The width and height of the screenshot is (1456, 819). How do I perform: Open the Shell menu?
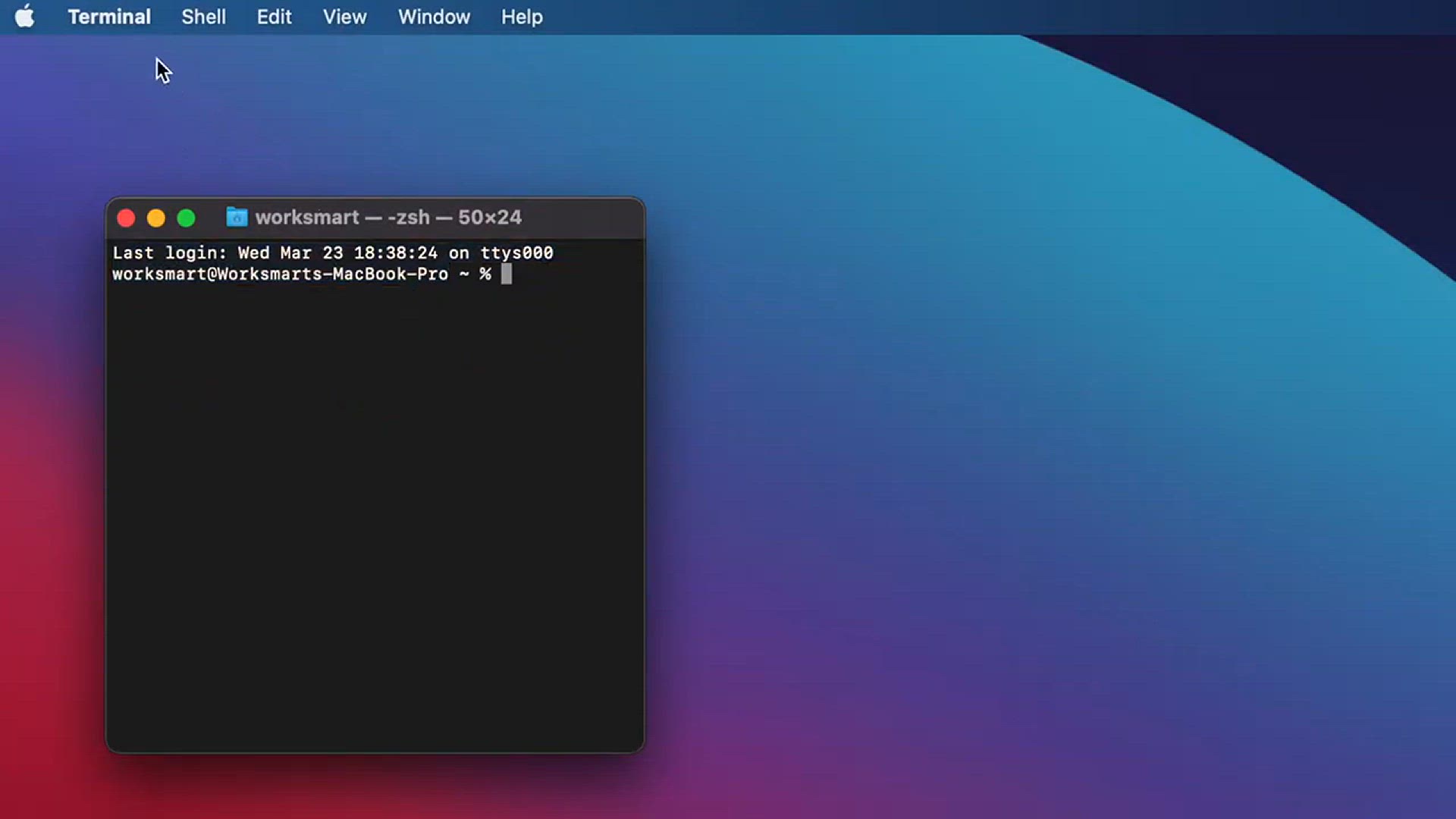[203, 17]
